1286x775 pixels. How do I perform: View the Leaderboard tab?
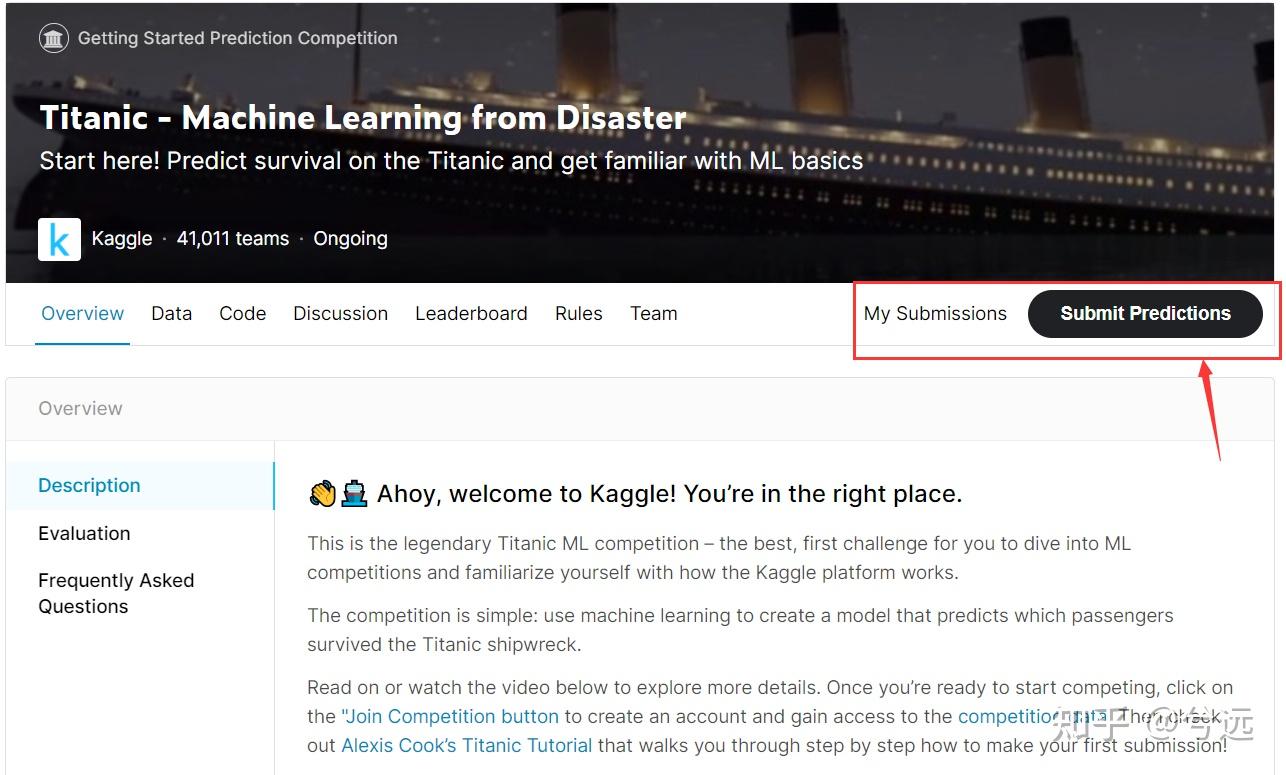(x=471, y=313)
